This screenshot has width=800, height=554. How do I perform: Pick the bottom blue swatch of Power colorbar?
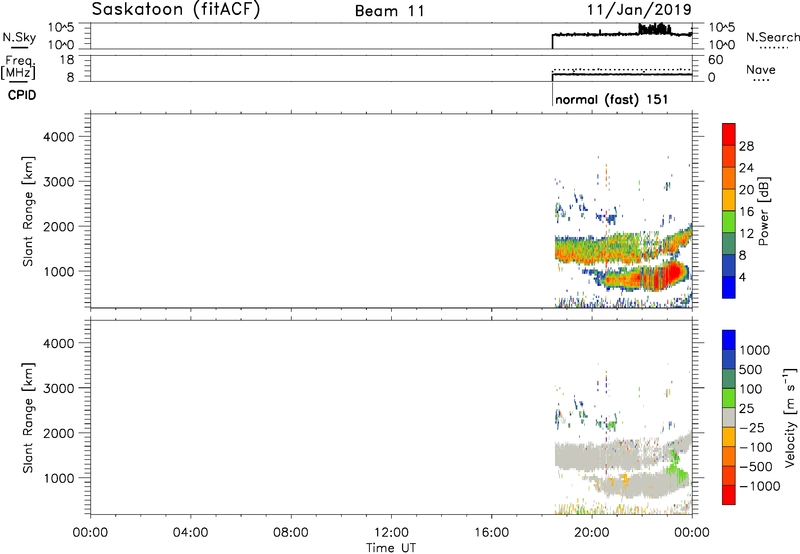(729, 288)
